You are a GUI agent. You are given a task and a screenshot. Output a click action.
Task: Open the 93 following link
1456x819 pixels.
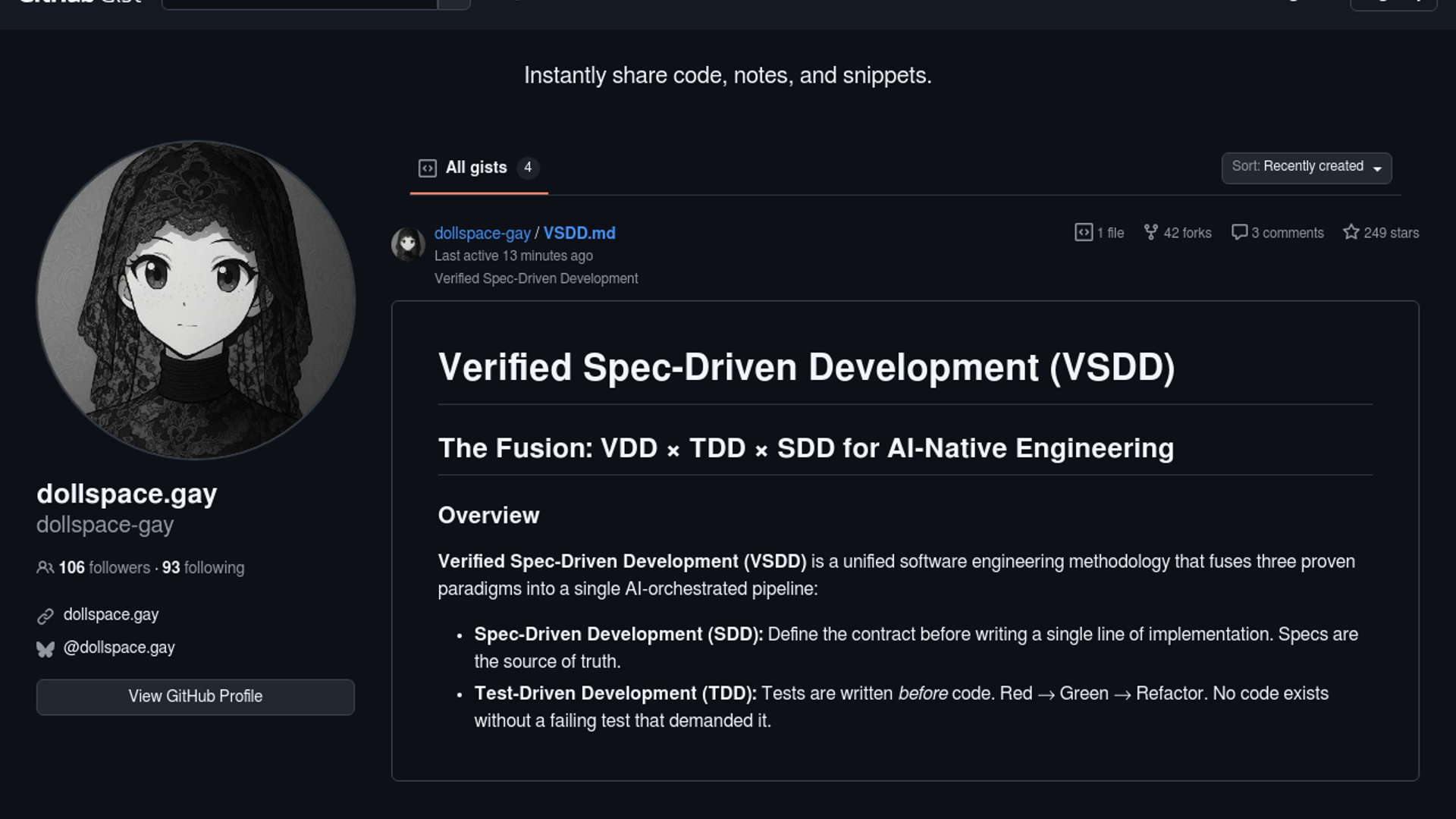tap(203, 568)
